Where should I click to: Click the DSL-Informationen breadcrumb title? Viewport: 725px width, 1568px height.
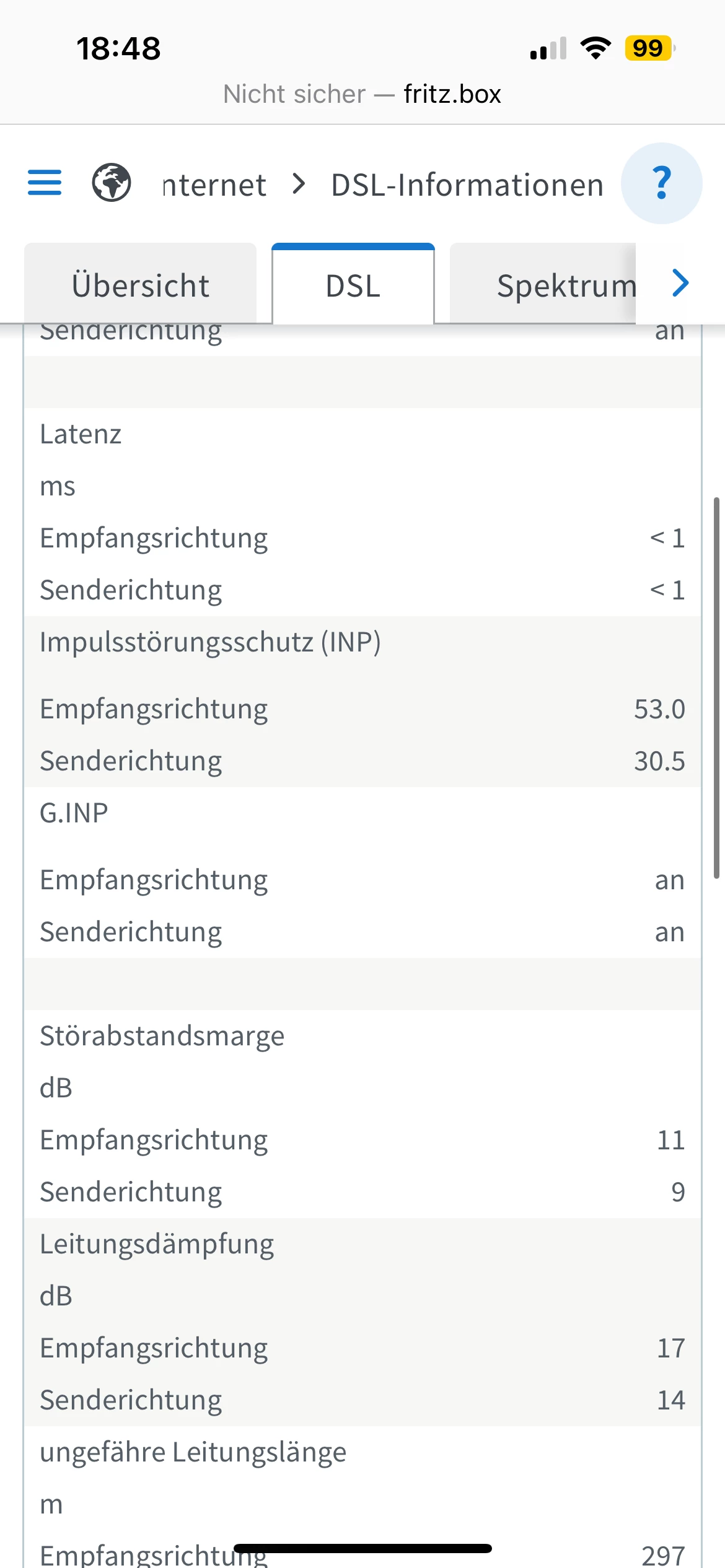[x=467, y=185]
